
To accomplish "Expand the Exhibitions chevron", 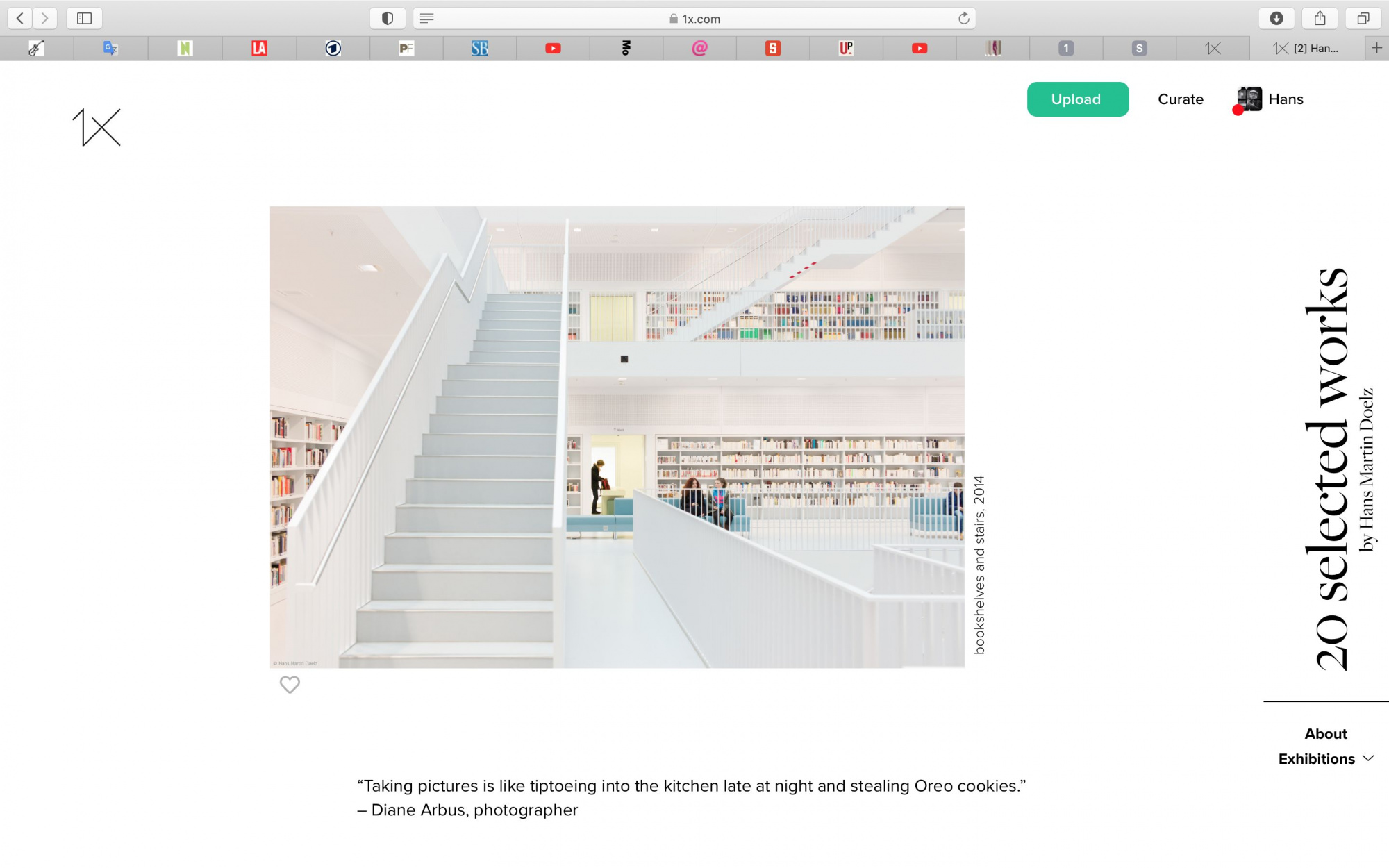I will [x=1368, y=758].
